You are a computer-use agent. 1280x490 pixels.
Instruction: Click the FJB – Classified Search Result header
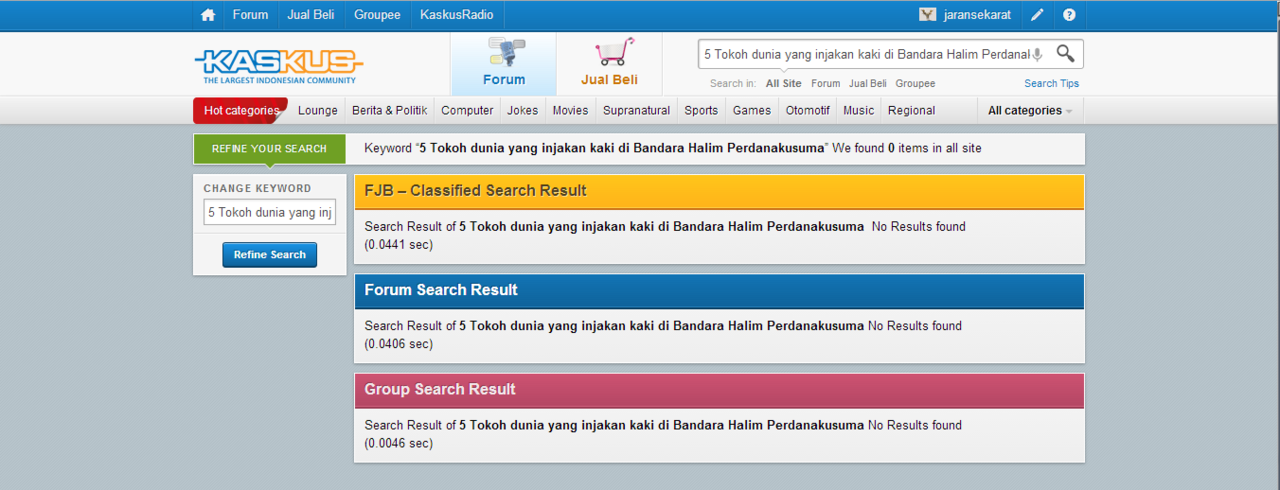[x=719, y=191]
